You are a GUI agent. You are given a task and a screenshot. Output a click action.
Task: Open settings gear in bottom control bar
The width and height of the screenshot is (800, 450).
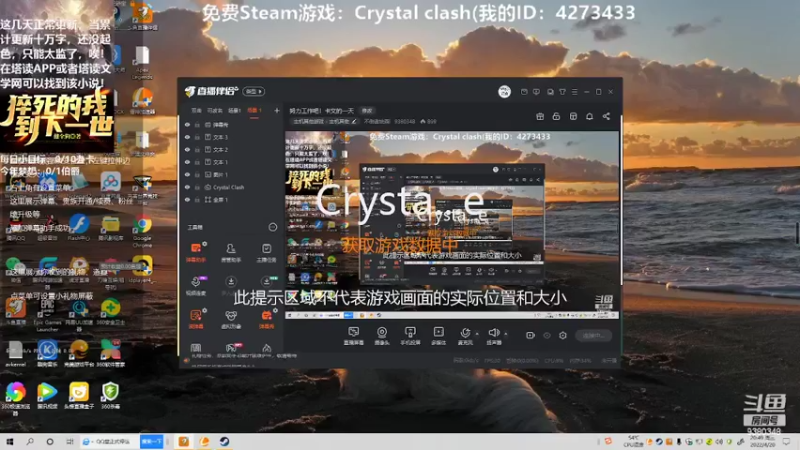tap(563, 335)
